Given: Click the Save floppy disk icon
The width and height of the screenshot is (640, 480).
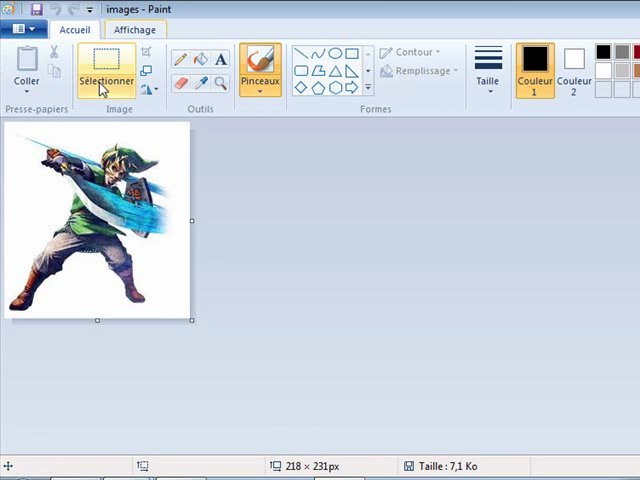Looking at the screenshot, I should coord(37,9).
